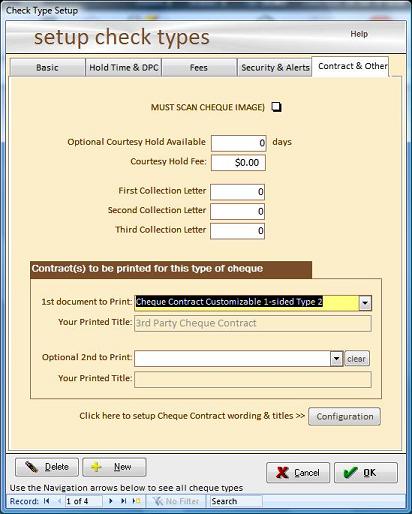This screenshot has width=412, height=514.
Task: Open Optional 2nd to Print dropdown
Action: (x=337, y=359)
